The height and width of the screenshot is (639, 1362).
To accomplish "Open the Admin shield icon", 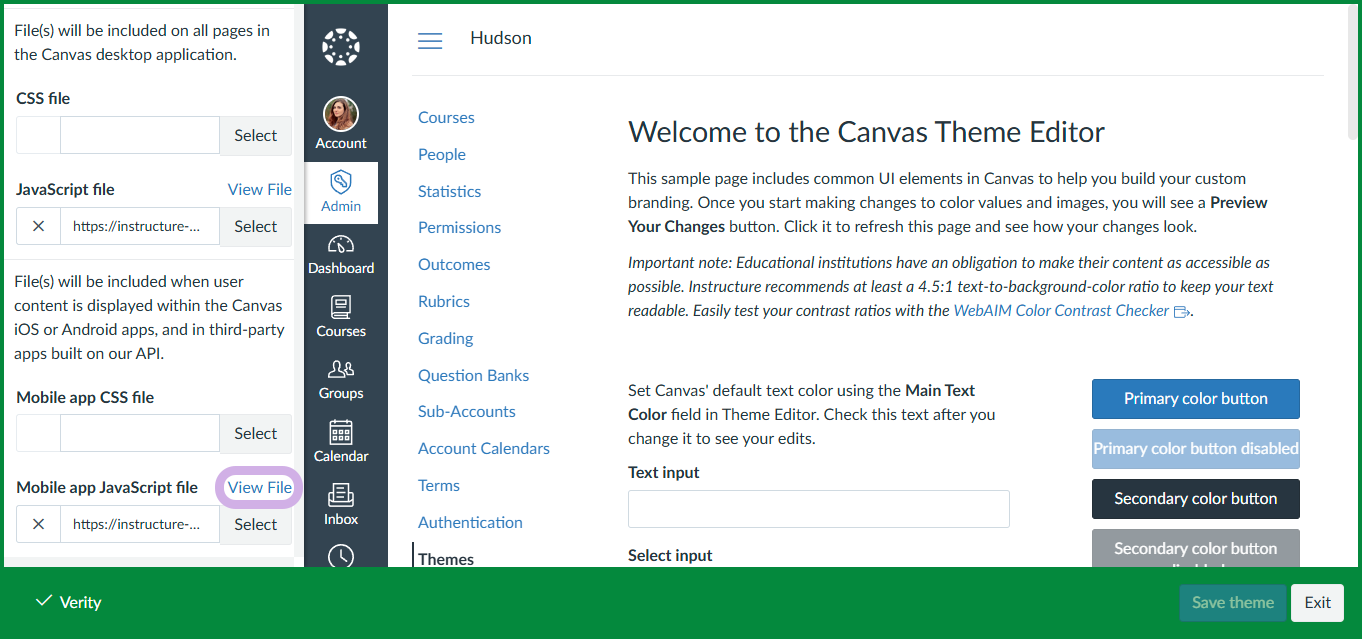I will tap(341, 182).
